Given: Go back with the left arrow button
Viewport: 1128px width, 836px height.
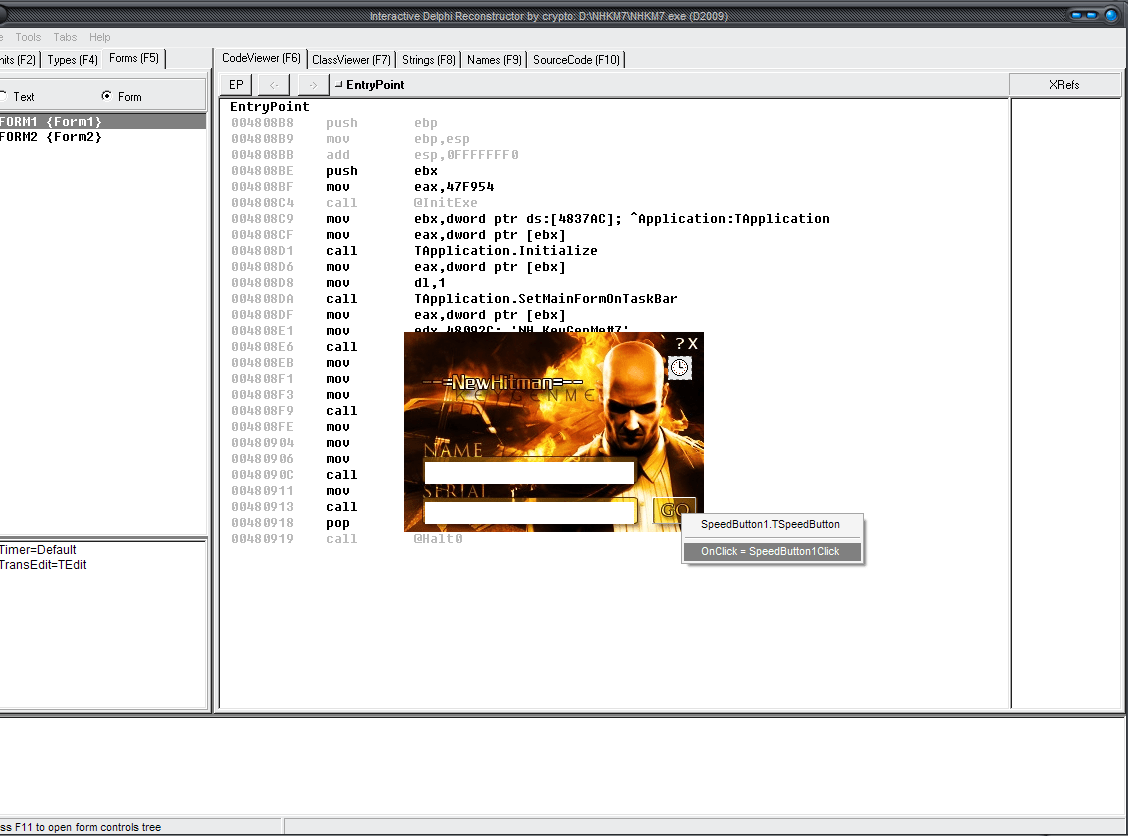Looking at the screenshot, I should tap(273, 85).
